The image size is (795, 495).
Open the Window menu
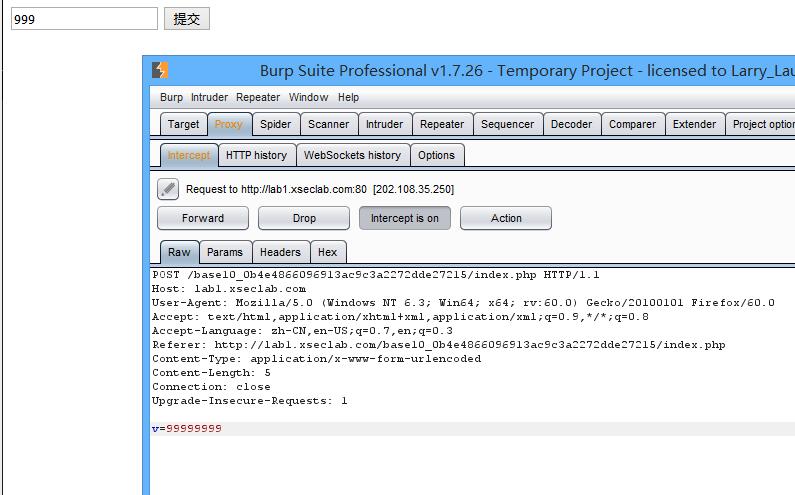pos(308,97)
